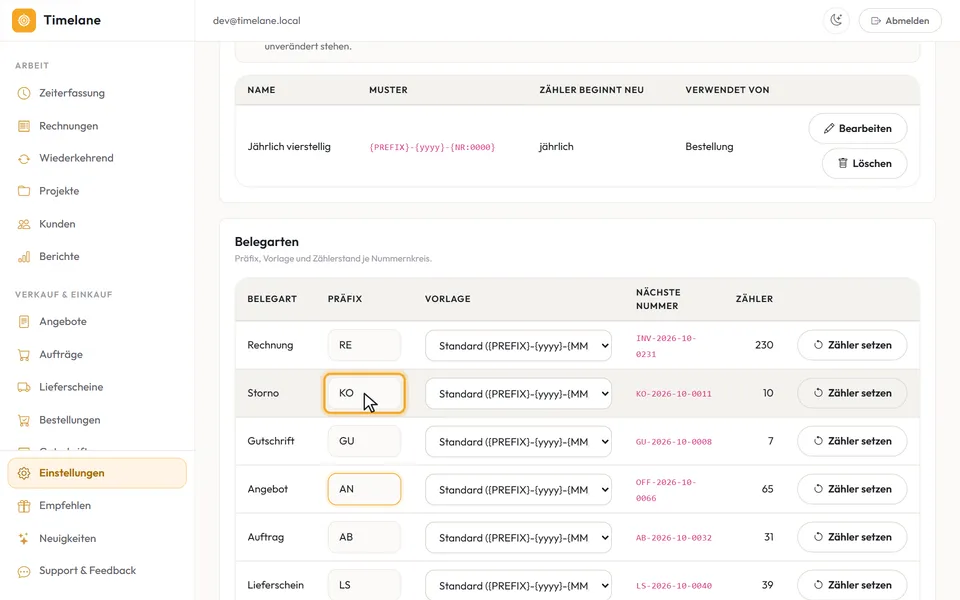Image resolution: width=960 pixels, height=600 pixels.
Task: Click Löschen for Jährlich vierstellig
Action: click(x=864, y=163)
